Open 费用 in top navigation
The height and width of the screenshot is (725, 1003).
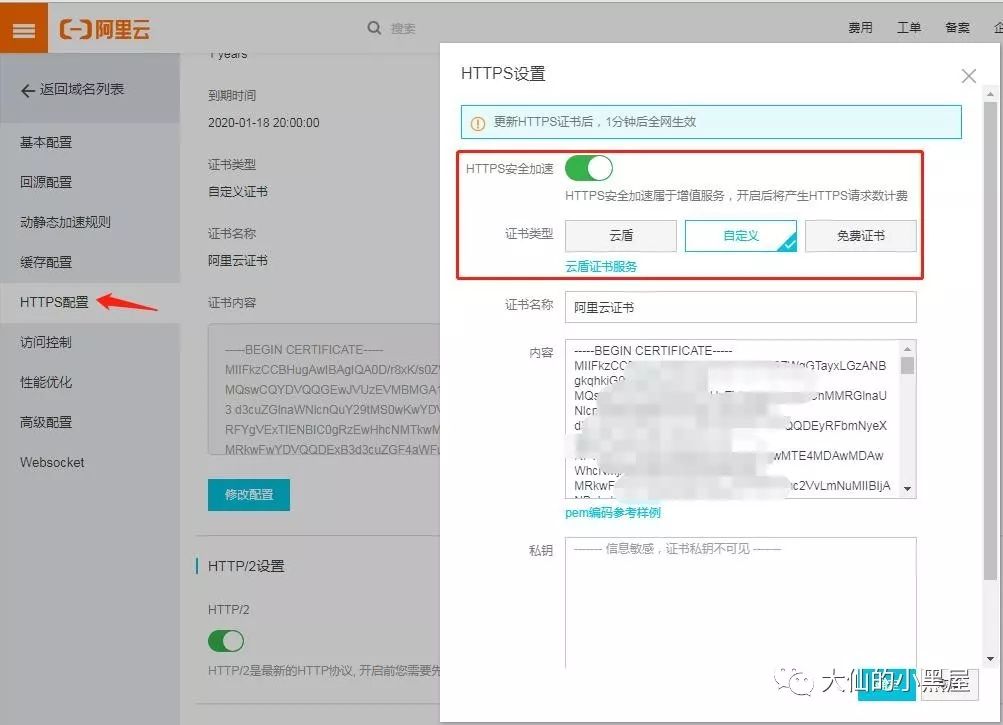coord(860,28)
